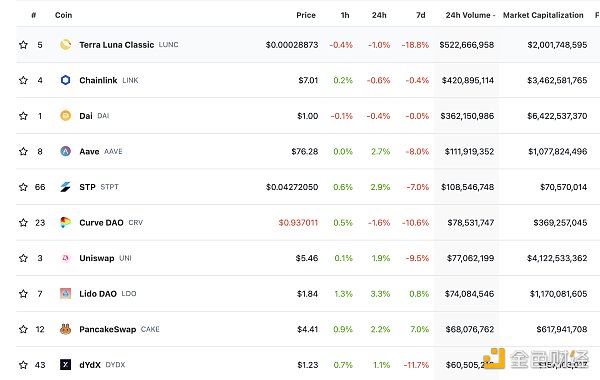Open the Chainlink coin name link
The image size is (600, 380).
point(98,80)
